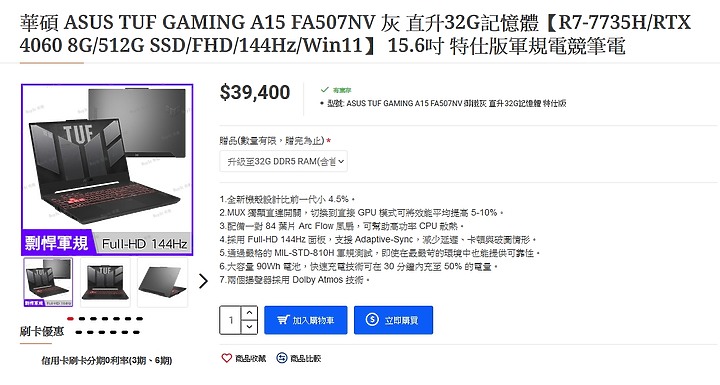Screen dimensions: 720x385
Task: Select the front-view TUF laptop thumbnail
Action: pos(105,282)
